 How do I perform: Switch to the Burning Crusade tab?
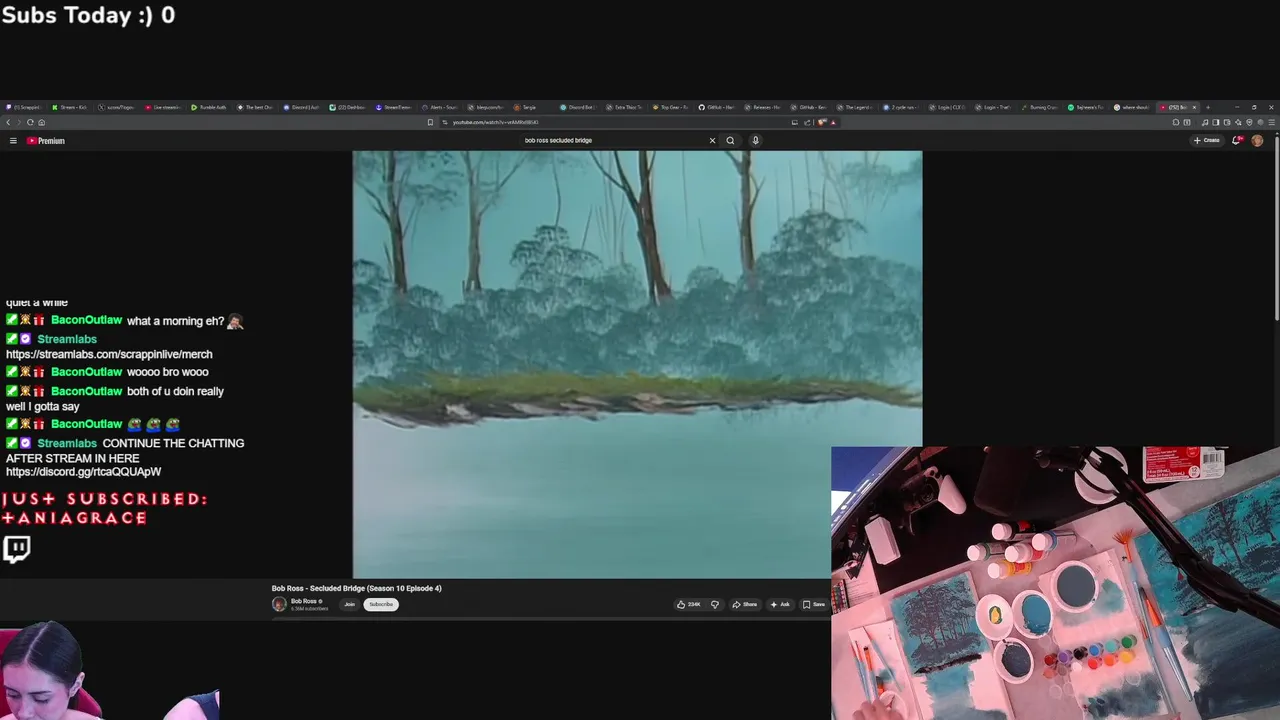1040,107
